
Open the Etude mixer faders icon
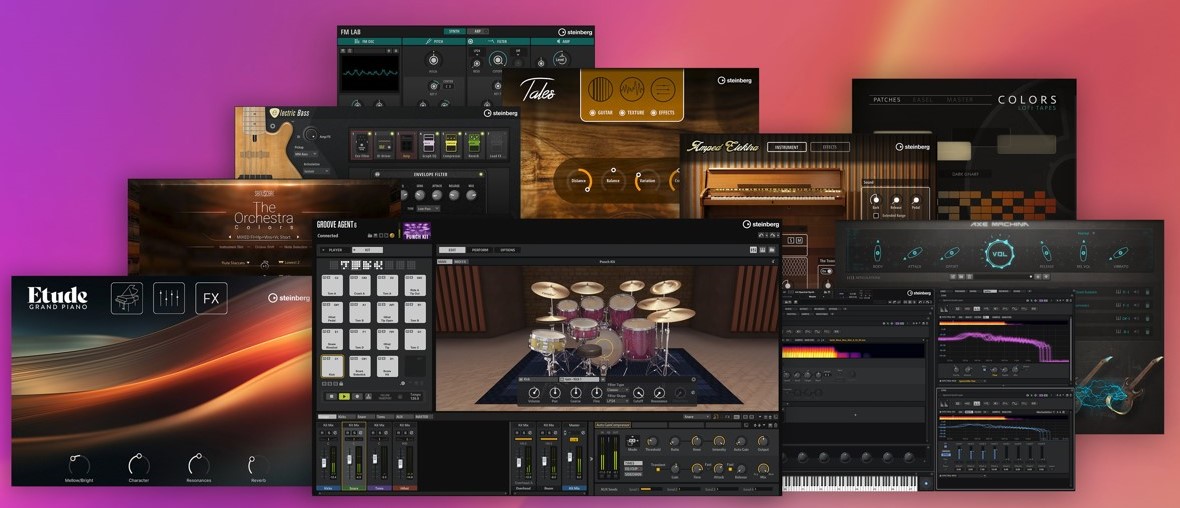tap(168, 298)
